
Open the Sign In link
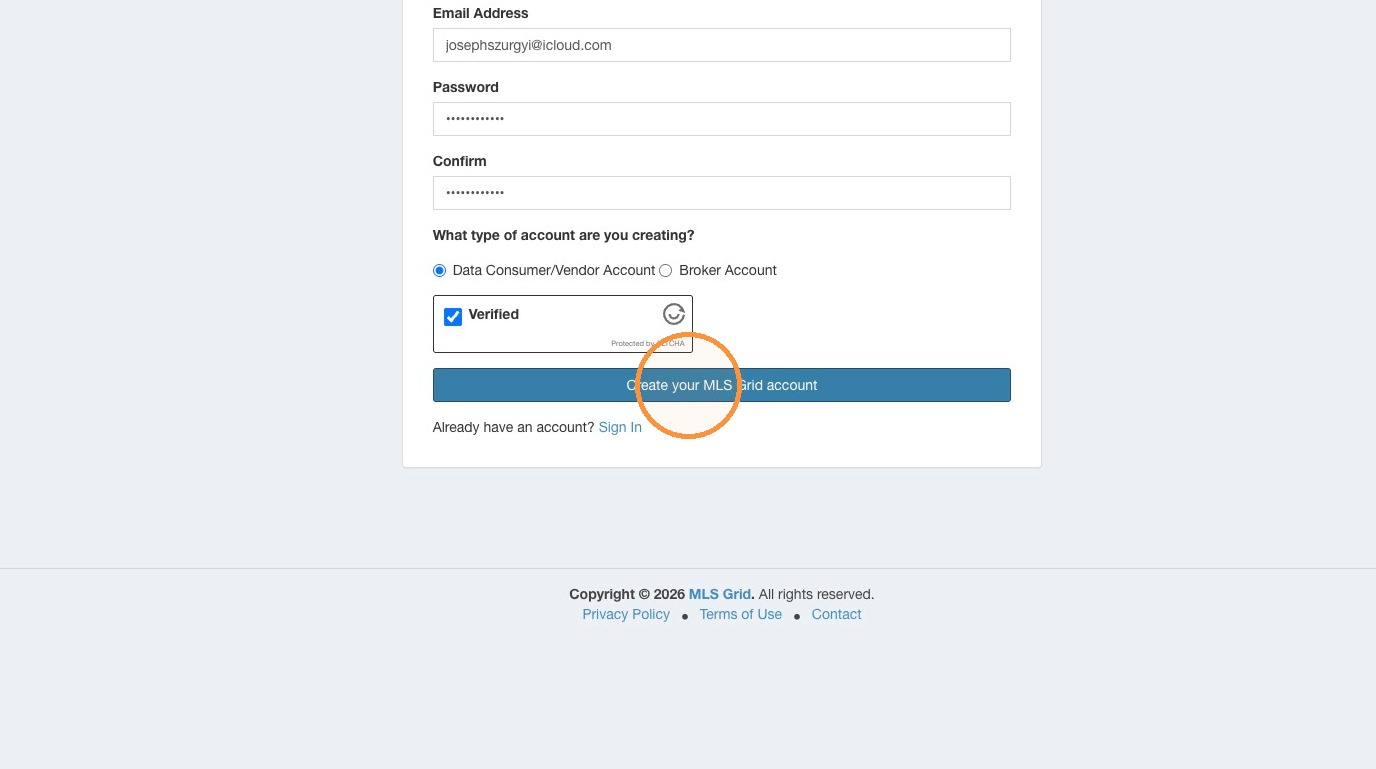(620, 427)
